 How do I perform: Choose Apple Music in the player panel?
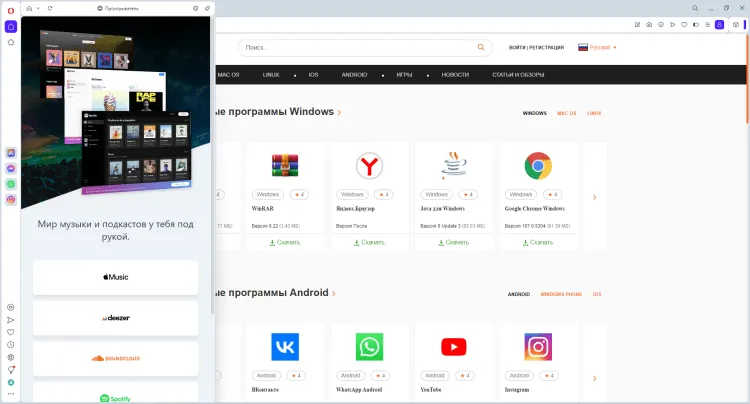coord(115,277)
